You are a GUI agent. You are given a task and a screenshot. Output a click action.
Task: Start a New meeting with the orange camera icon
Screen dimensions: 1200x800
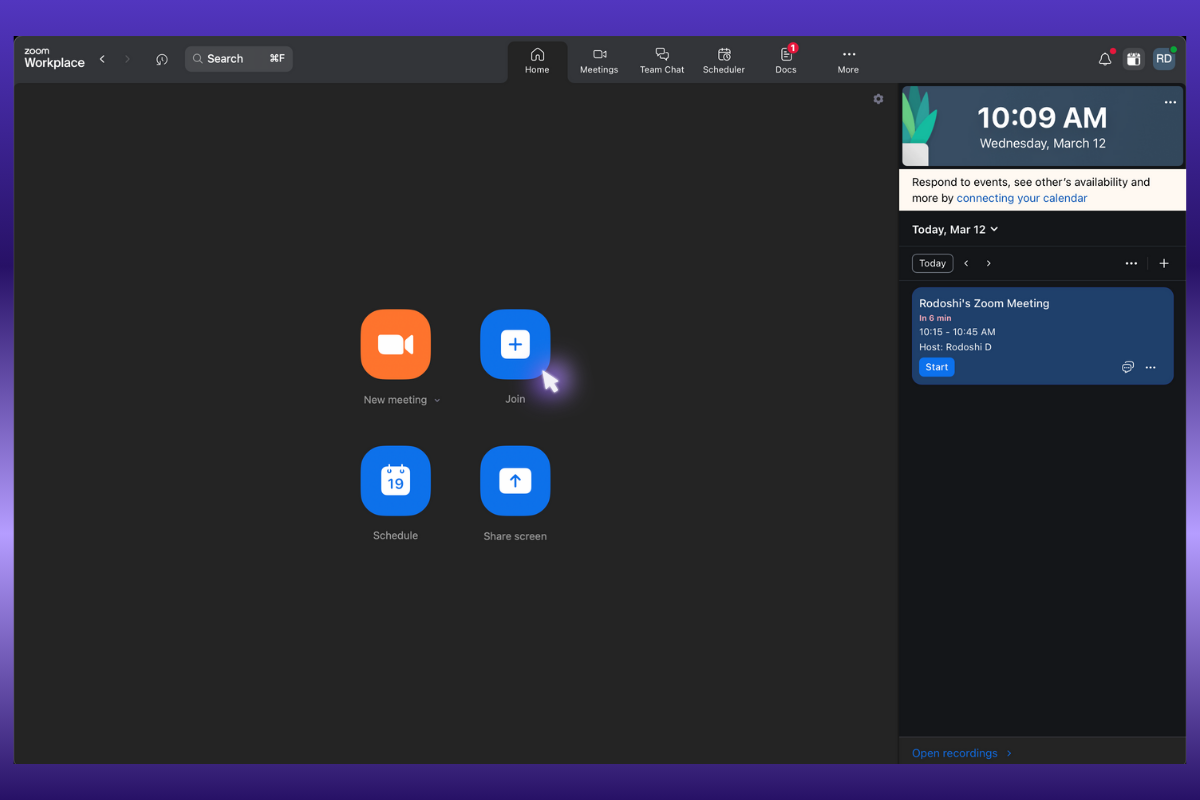[396, 344]
